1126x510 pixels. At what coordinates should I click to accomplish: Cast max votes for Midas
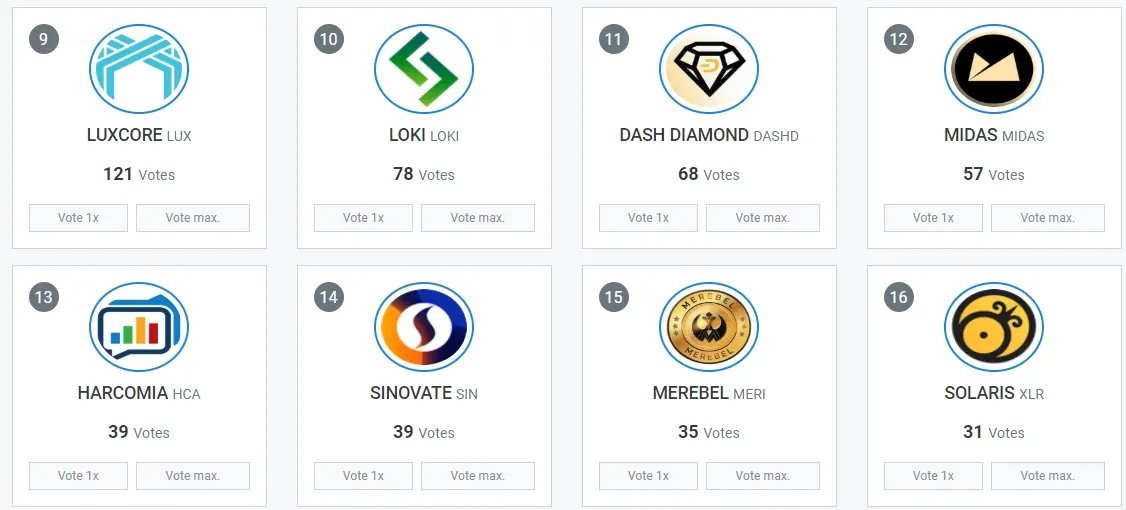pyautogui.click(x=1048, y=218)
